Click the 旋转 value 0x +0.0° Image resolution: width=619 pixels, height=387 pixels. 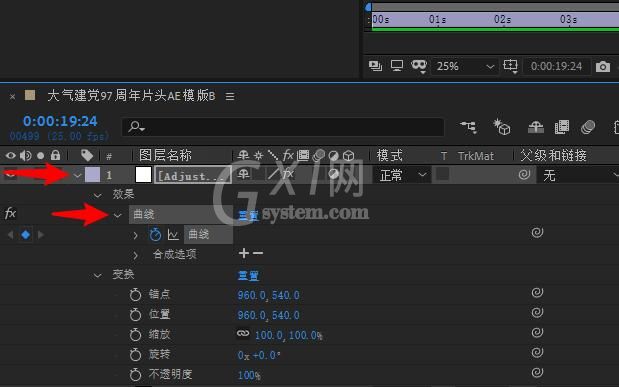click(259, 355)
